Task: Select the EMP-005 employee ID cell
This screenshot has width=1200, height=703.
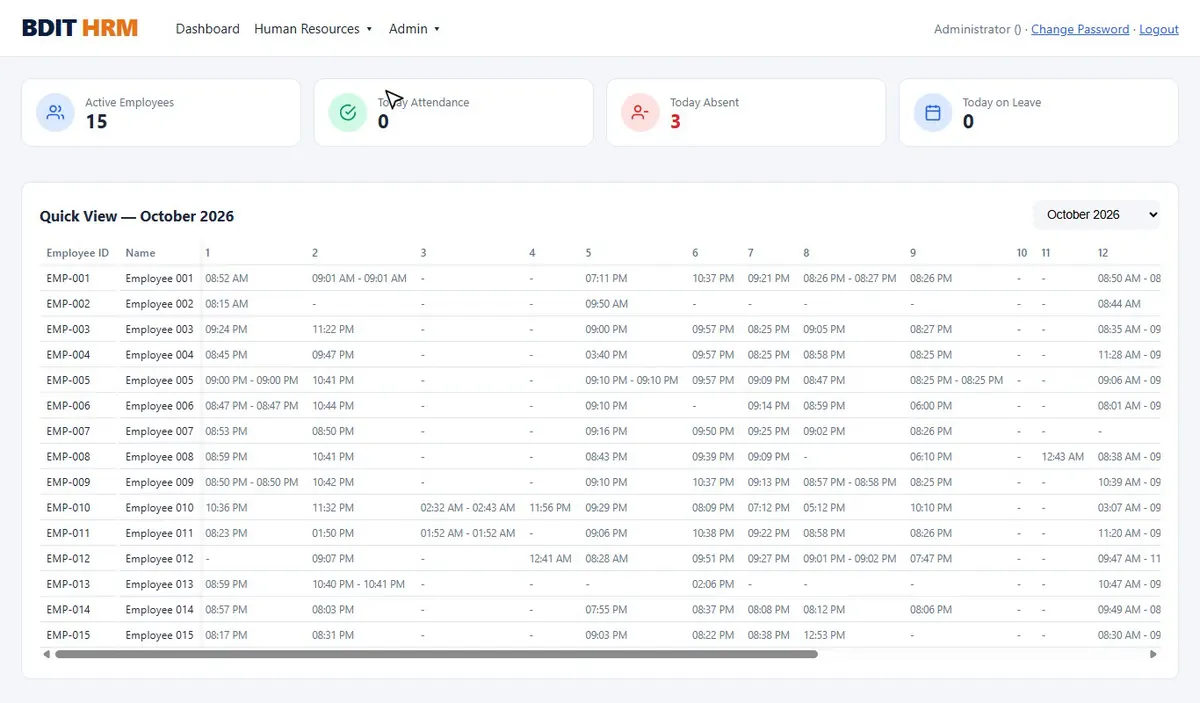Action: pyautogui.click(x=68, y=380)
